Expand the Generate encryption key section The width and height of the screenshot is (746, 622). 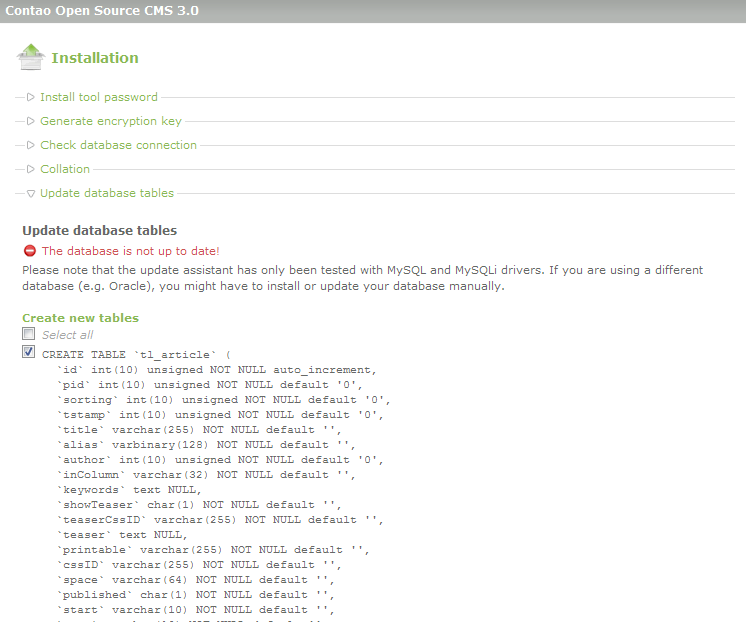(x=110, y=121)
